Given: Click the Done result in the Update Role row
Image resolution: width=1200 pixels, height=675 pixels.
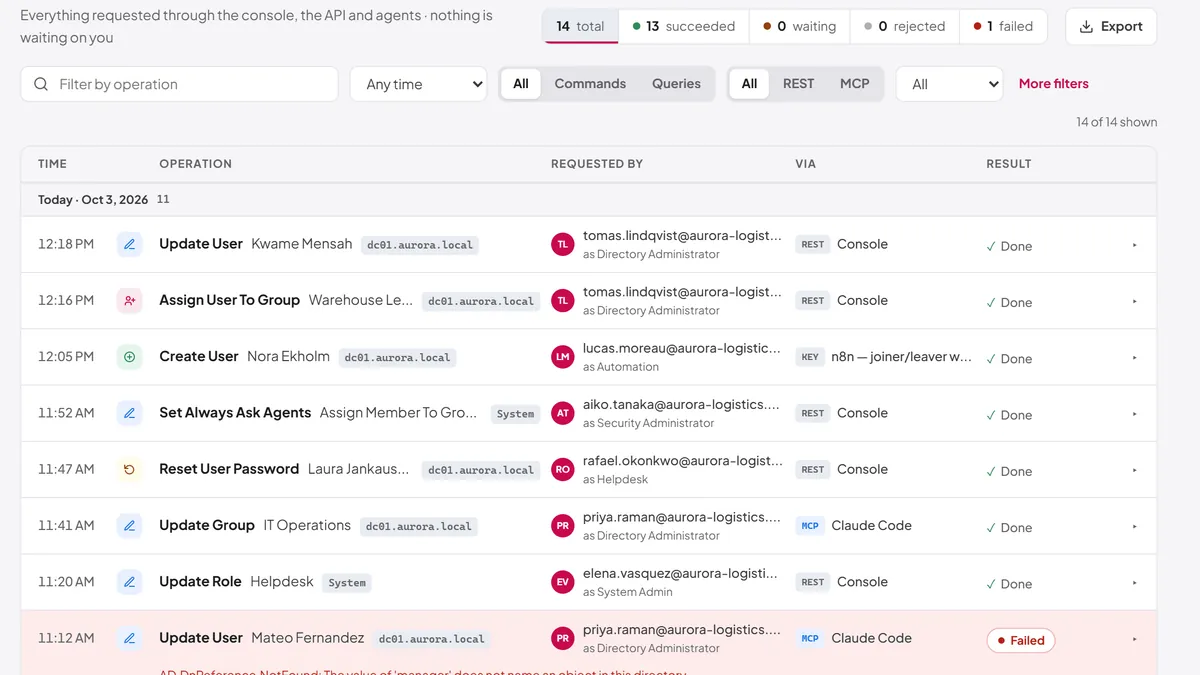Looking at the screenshot, I should [1009, 584].
